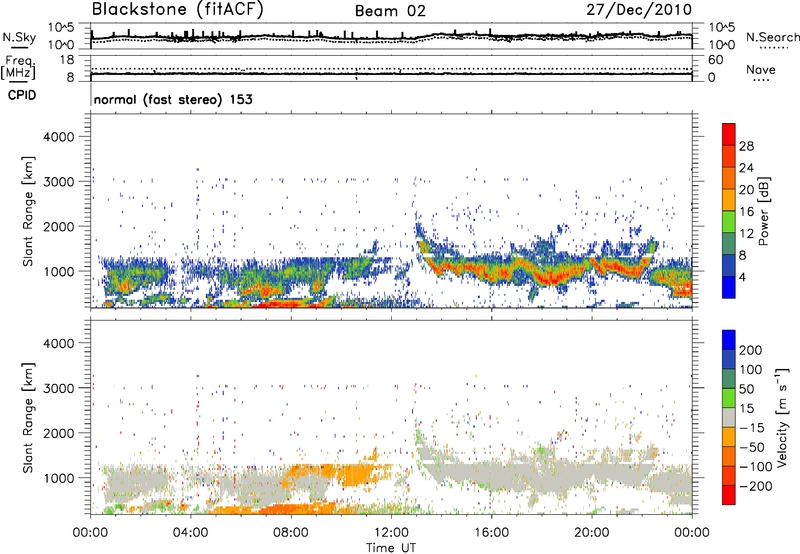This screenshot has height=554, width=800.
Task: Click the 'Velocity [m s-1]' color bar label
Action: (782, 417)
